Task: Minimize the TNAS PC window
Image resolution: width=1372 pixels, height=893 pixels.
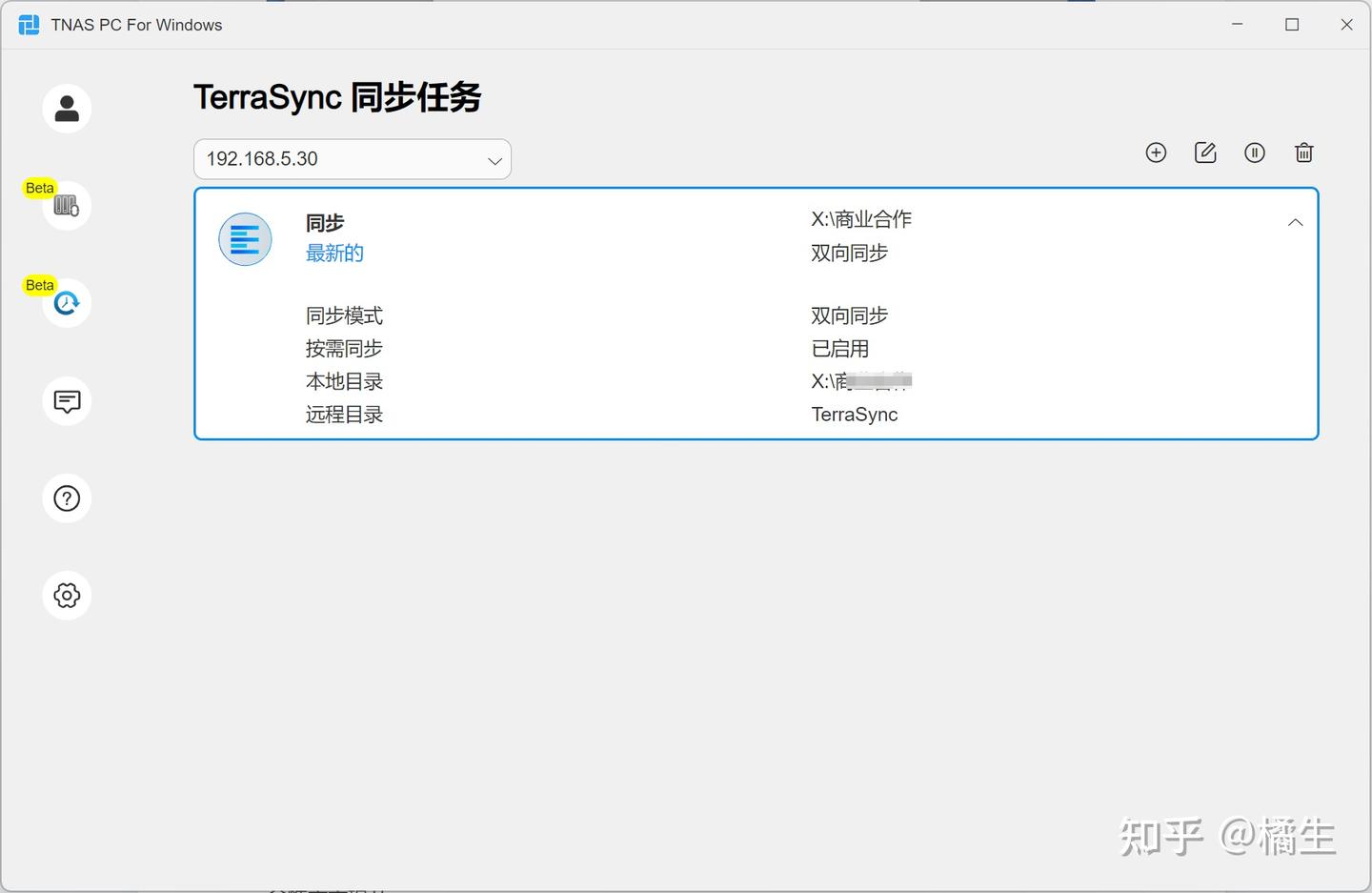Action: tap(1237, 24)
